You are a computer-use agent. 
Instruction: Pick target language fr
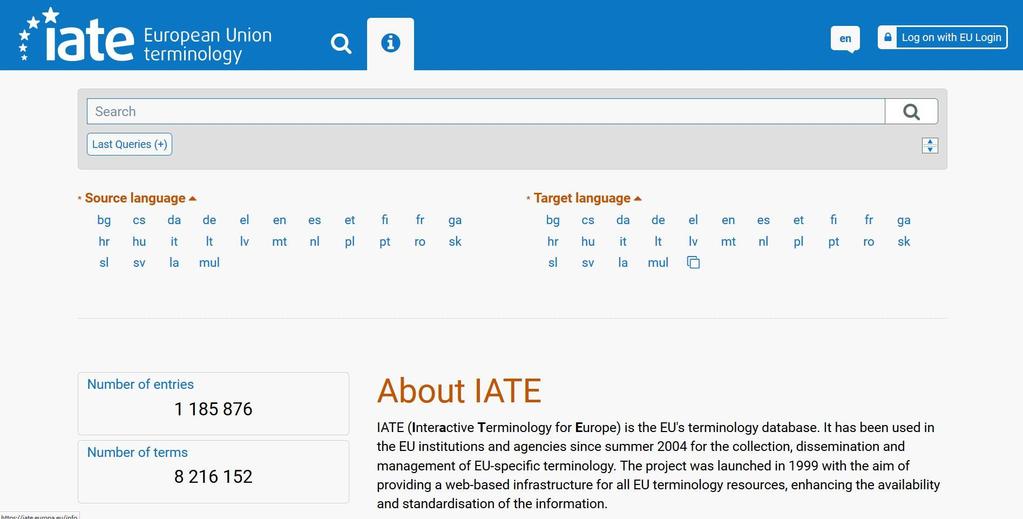coord(868,220)
